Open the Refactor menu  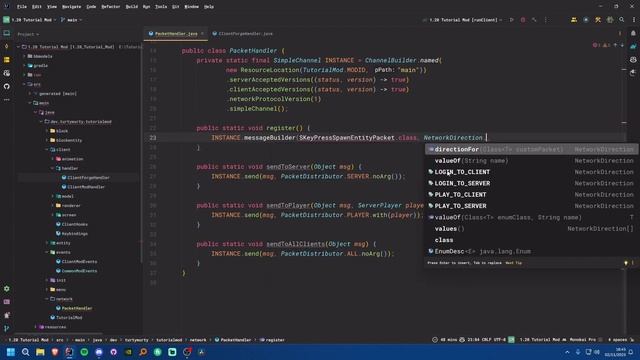pos(111,7)
